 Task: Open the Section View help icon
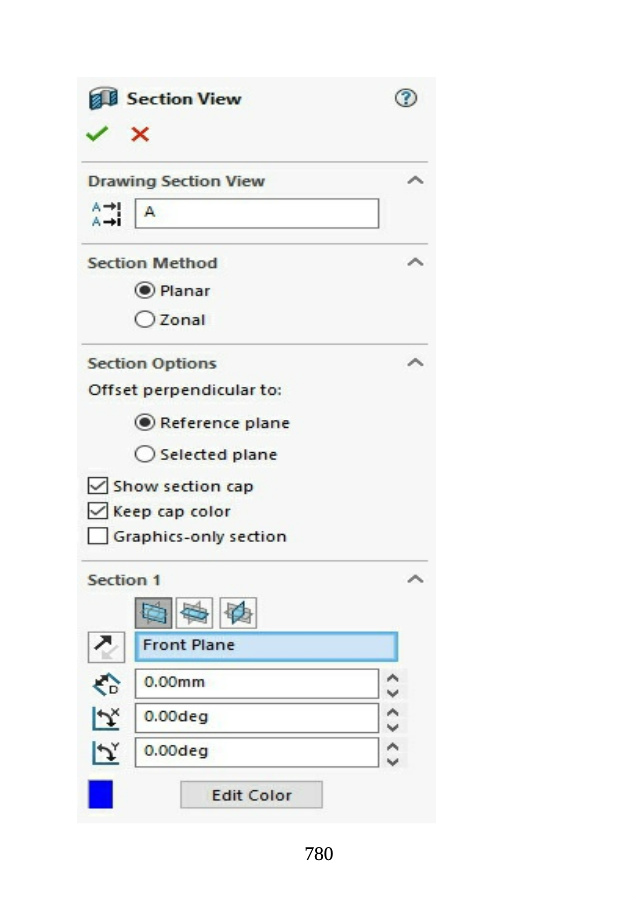pyautogui.click(x=405, y=98)
